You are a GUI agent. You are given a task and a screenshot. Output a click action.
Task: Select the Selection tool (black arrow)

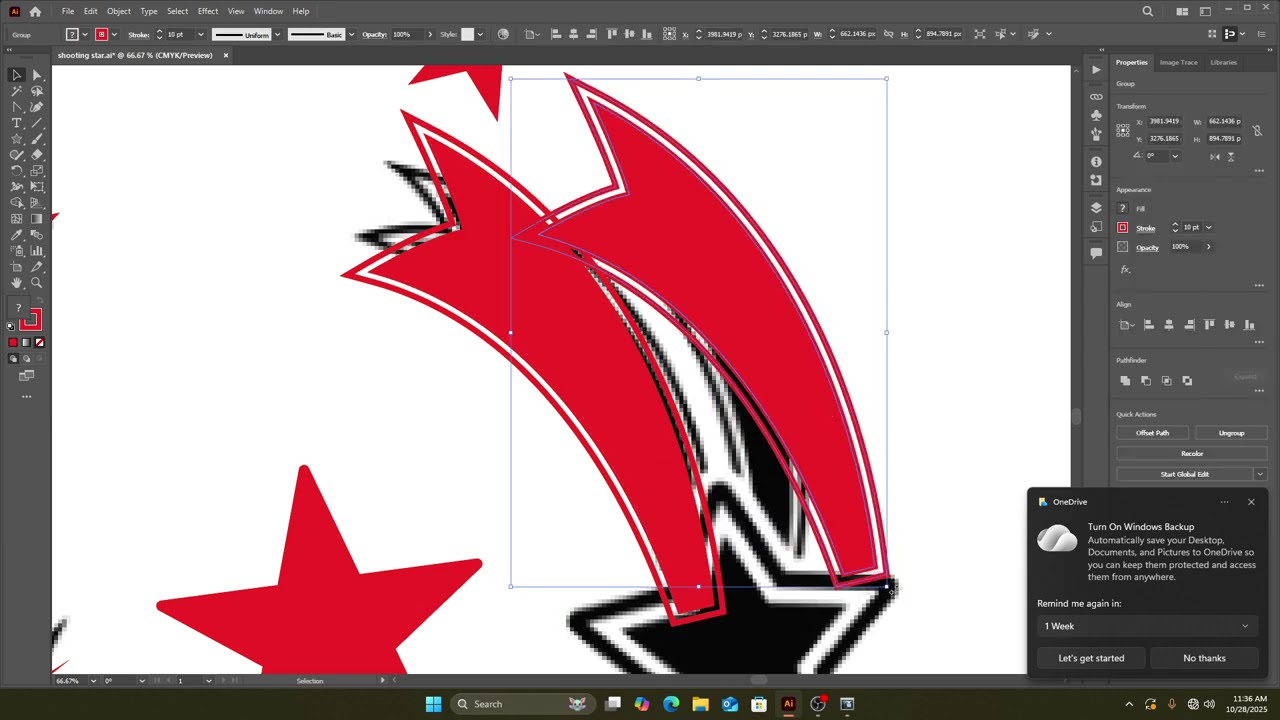17,75
